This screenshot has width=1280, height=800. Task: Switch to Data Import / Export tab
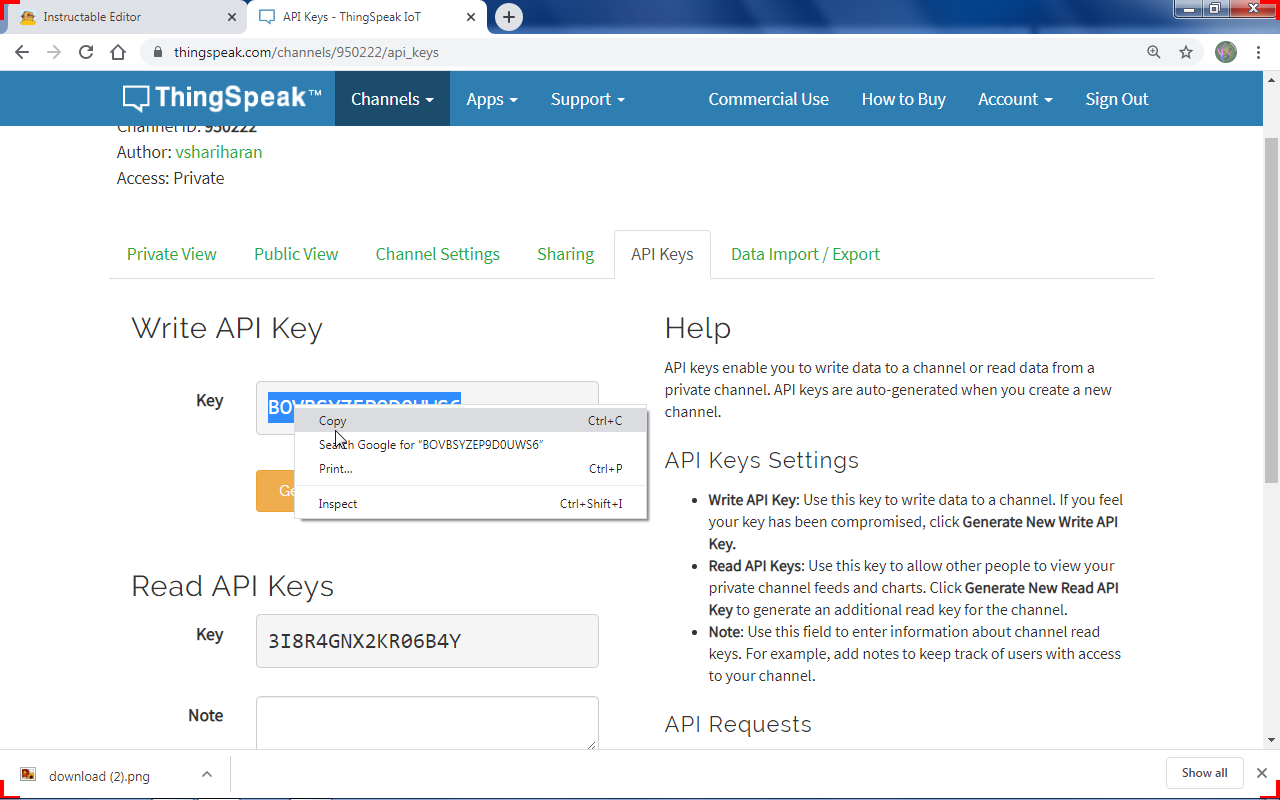coord(805,254)
